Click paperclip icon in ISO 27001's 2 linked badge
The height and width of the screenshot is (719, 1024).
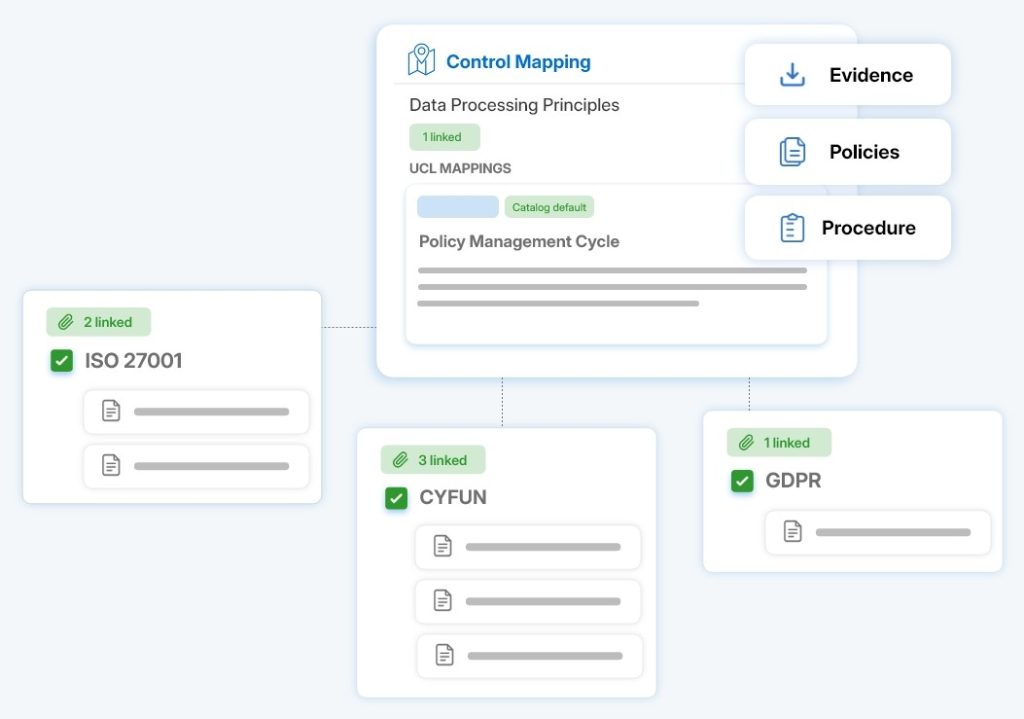65,322
